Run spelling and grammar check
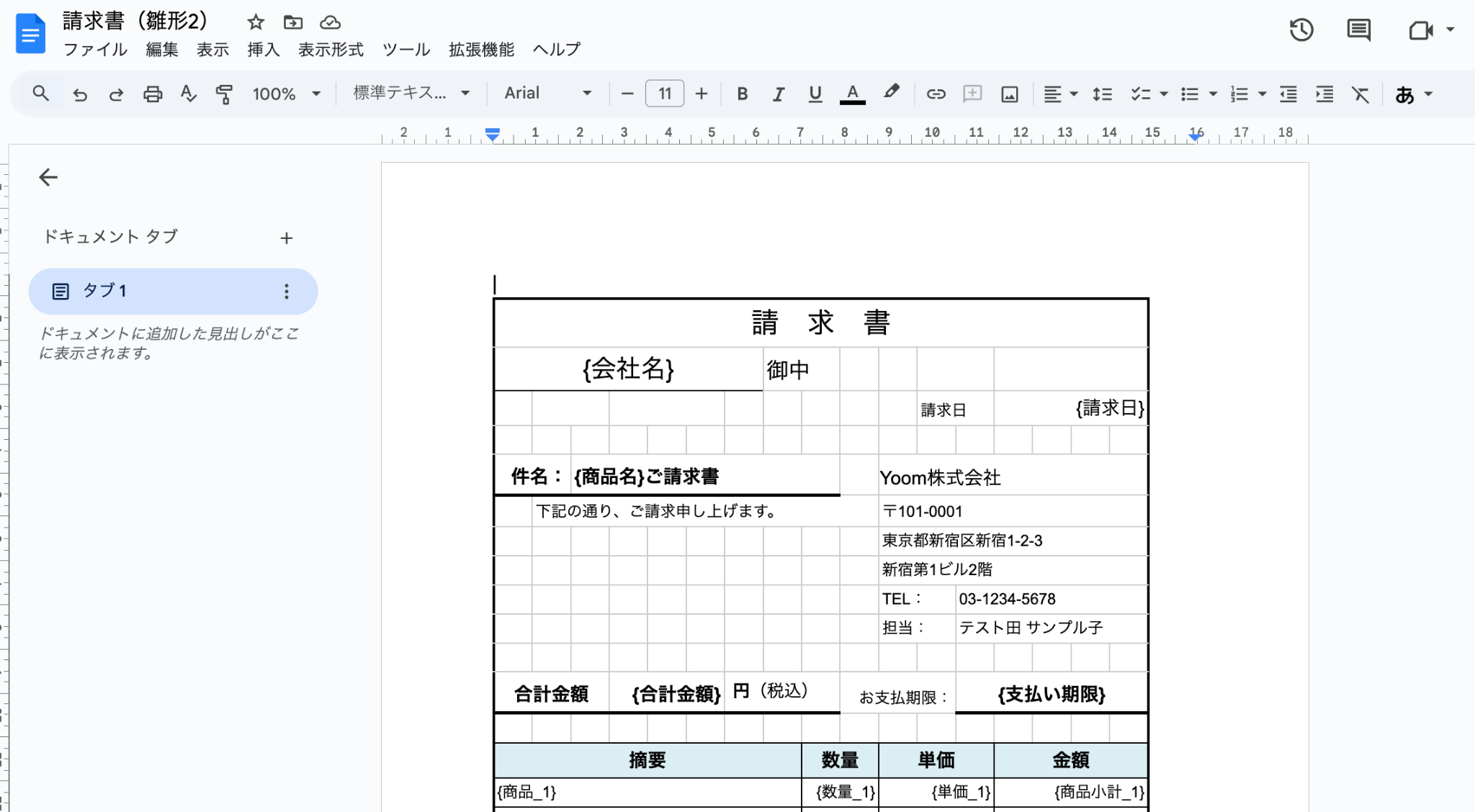Image resolution: width=1475 pixels, height=812 pixels. (189, 94)
